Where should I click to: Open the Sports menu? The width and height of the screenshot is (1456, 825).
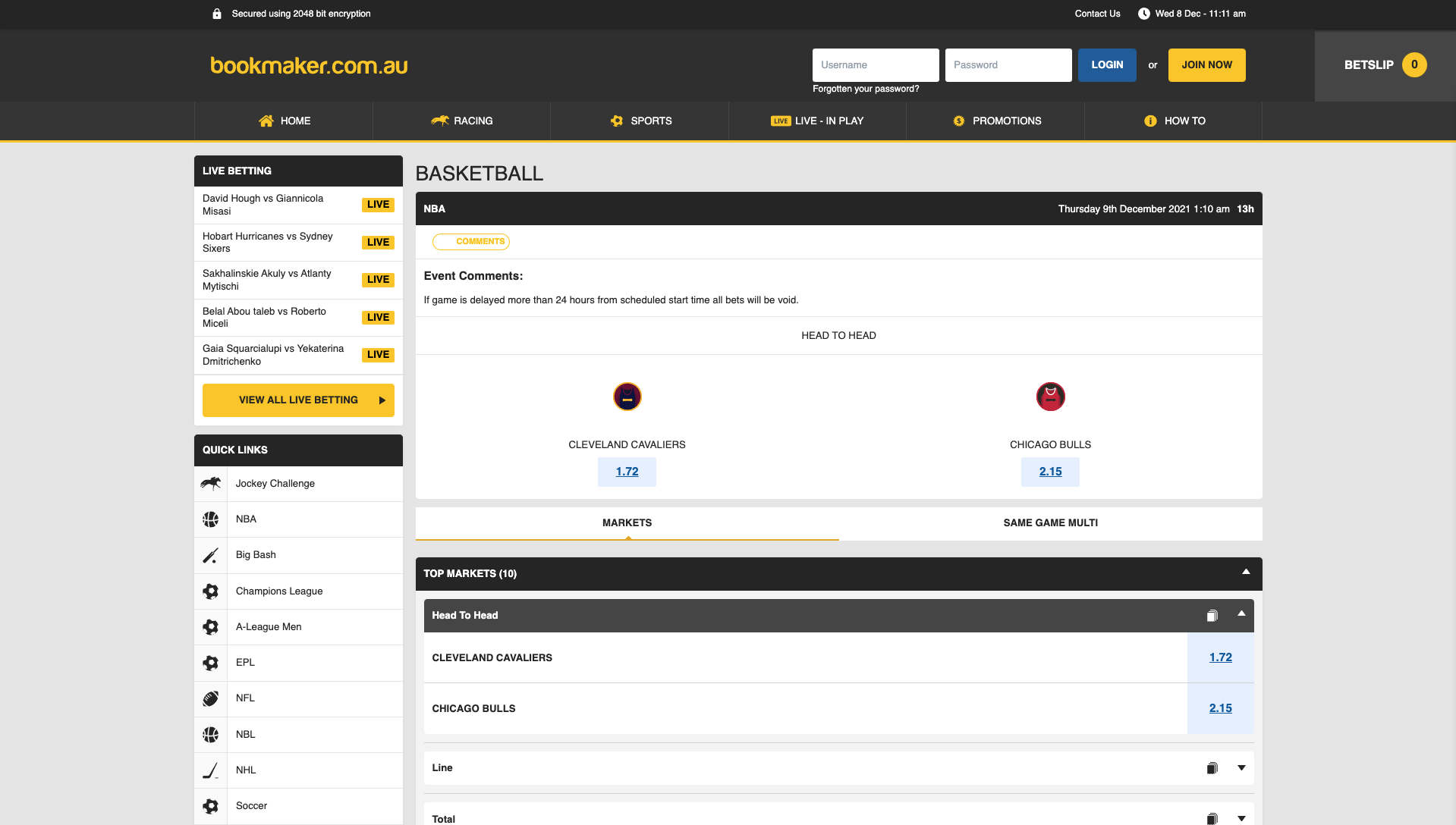[640, 121]
